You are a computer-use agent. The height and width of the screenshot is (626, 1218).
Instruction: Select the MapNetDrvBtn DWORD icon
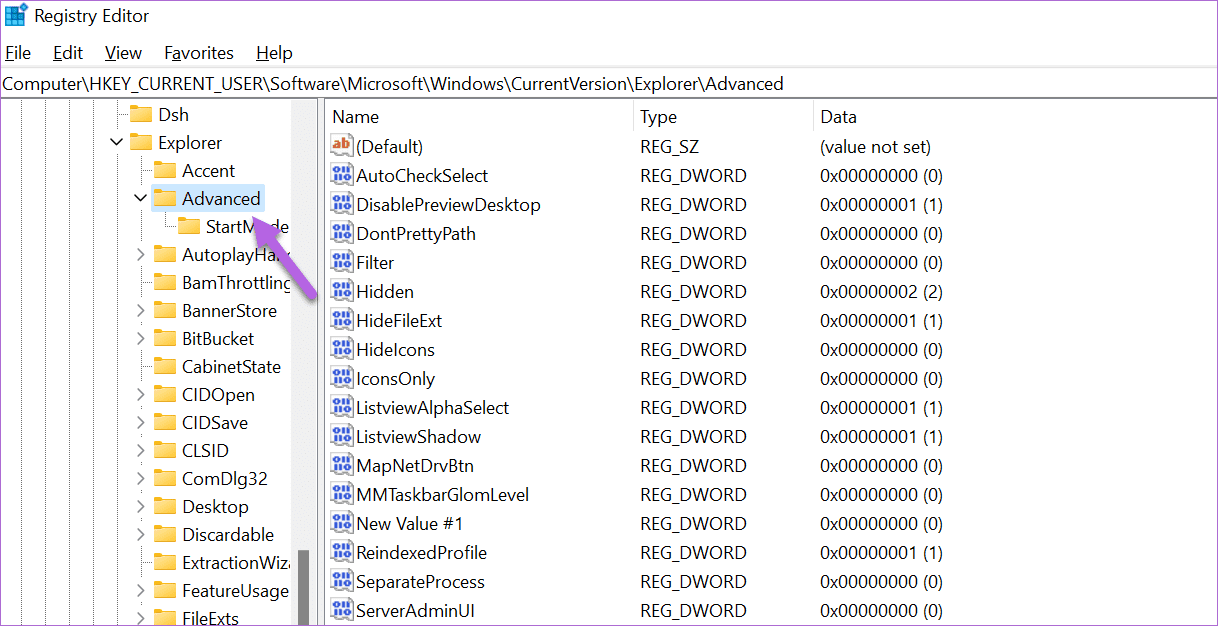(342, 466)
